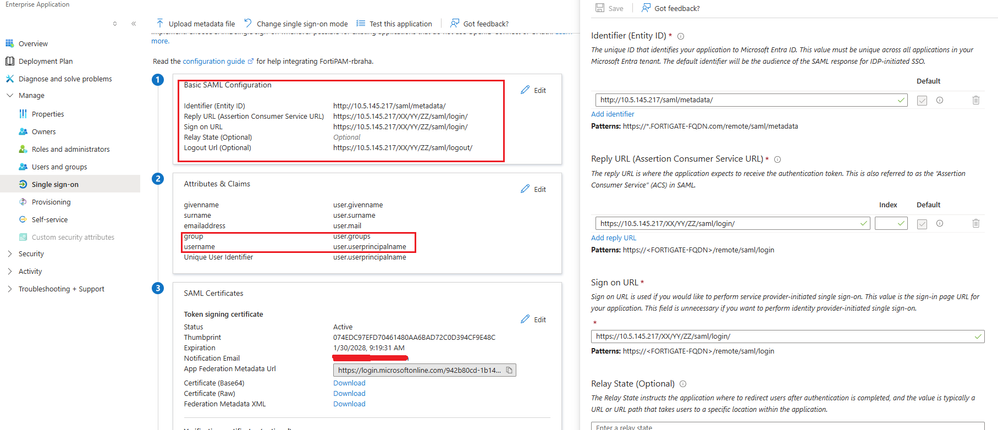The height and width of the screenshot is (430, 998).
Task: Show info next to identifier Default checkbox
Action: click(939, 100)
